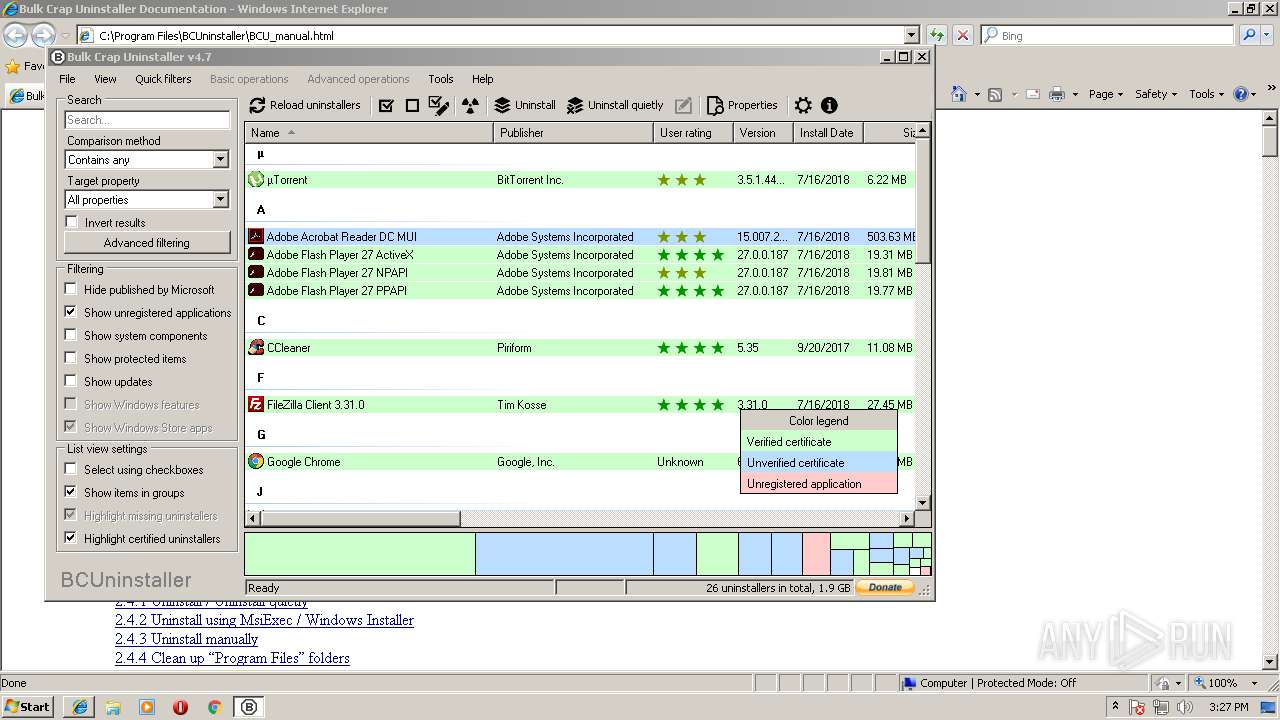Open BCUninstaller Help menu
This screenshot has height=720, width=1280.
click(x=483, y=79)
